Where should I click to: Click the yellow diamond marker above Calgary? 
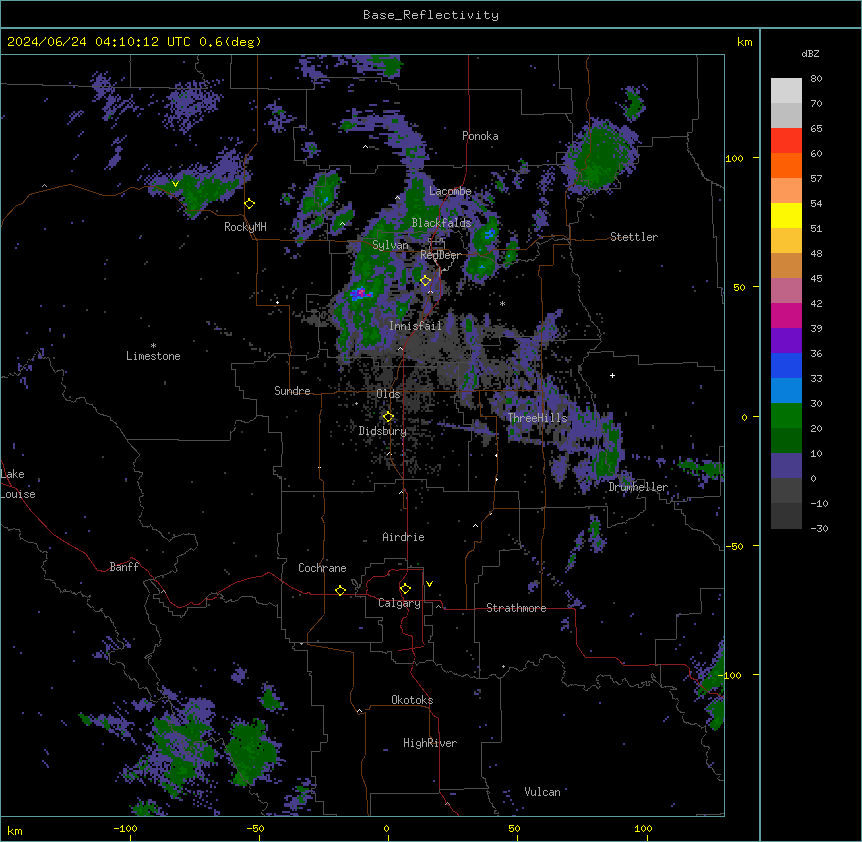pos(405,589)
